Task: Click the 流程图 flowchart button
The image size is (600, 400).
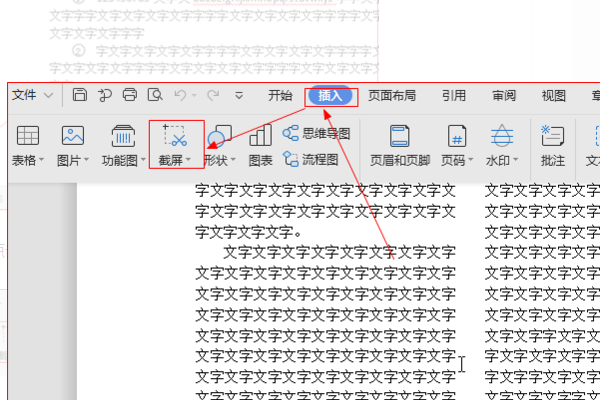Action: [310, 159]
